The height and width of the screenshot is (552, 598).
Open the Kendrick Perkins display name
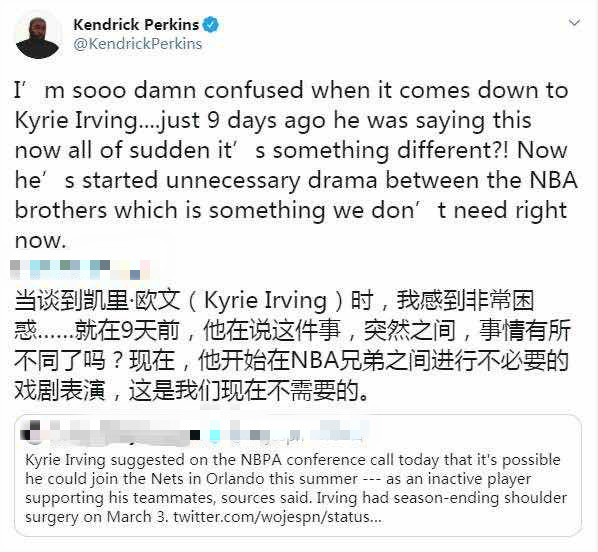click(136, 25)
